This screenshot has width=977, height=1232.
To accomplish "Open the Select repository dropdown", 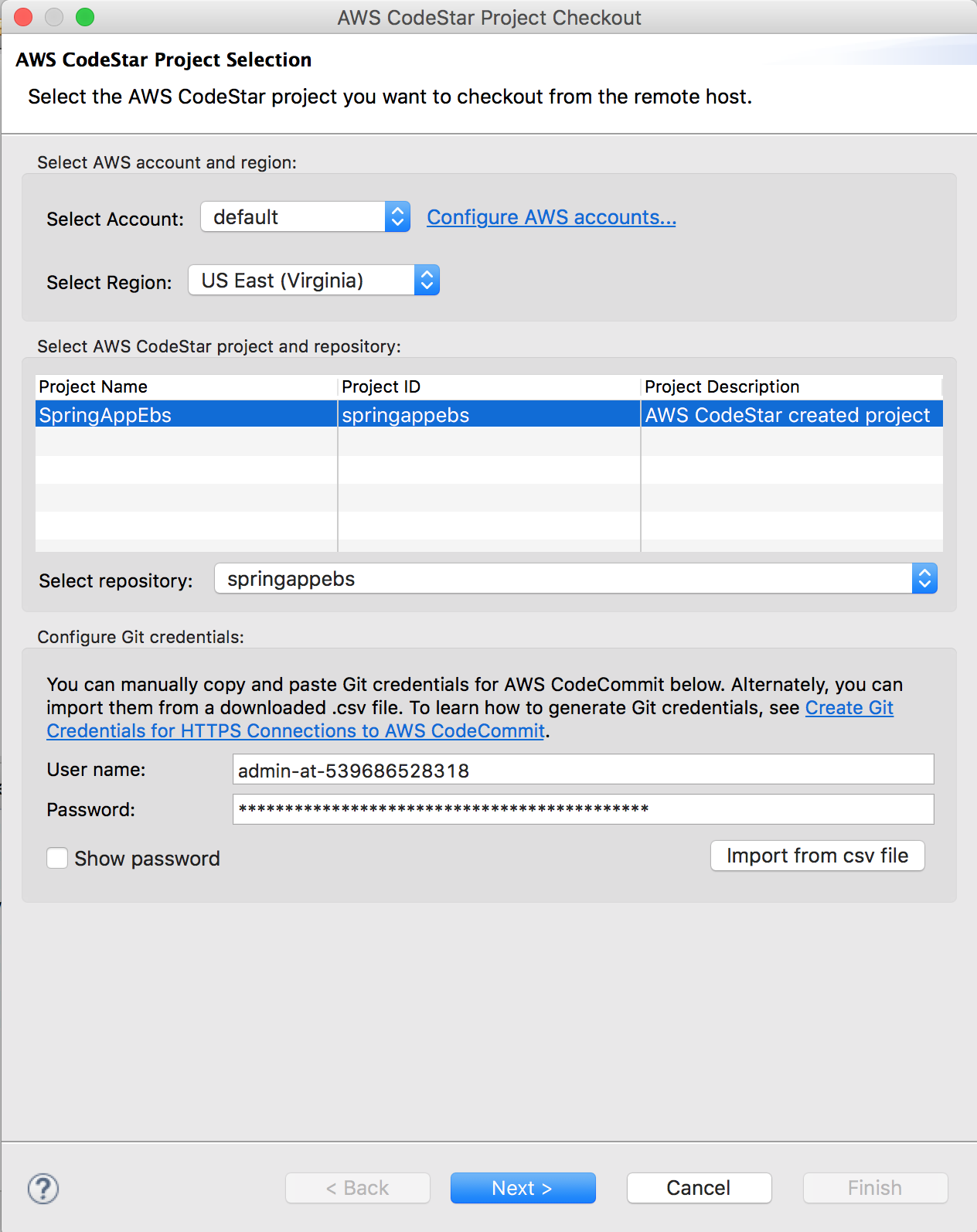I will tap(576, 579).
